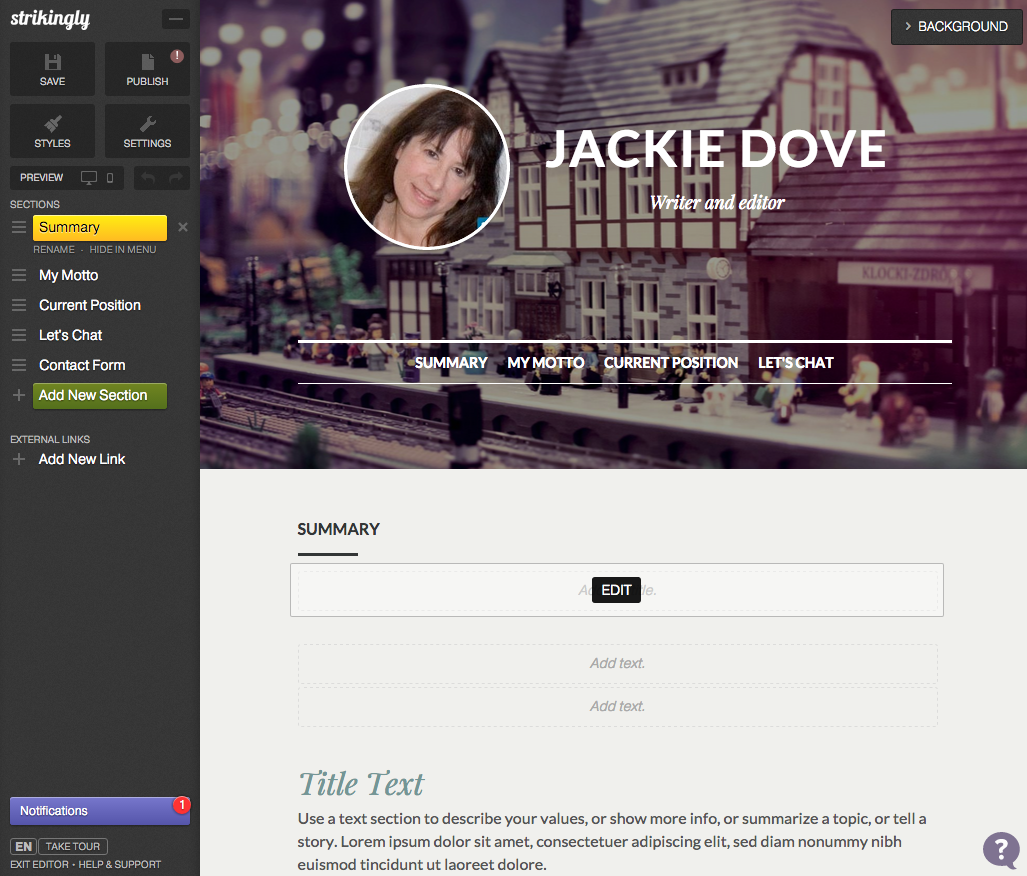Click the redo arrow
The image size is (1027, 876).
click(x=176, y=178)
